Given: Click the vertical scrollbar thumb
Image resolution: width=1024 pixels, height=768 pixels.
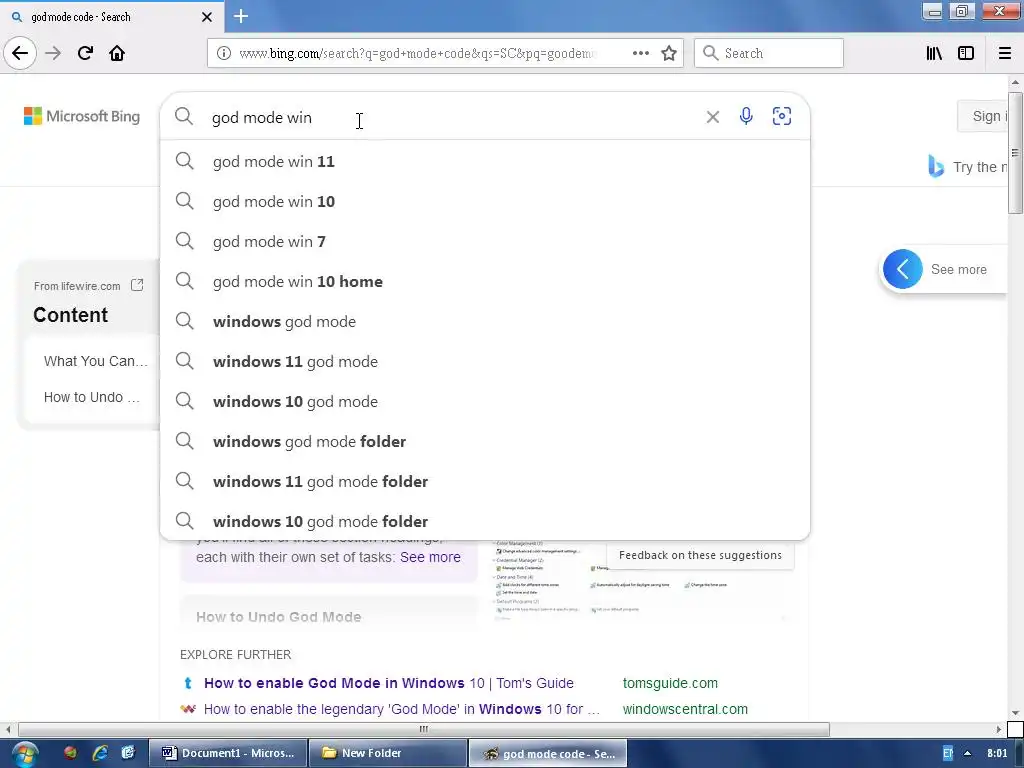Looking at the screenshot, I should pyautogui.click(x=1015, y=152).
